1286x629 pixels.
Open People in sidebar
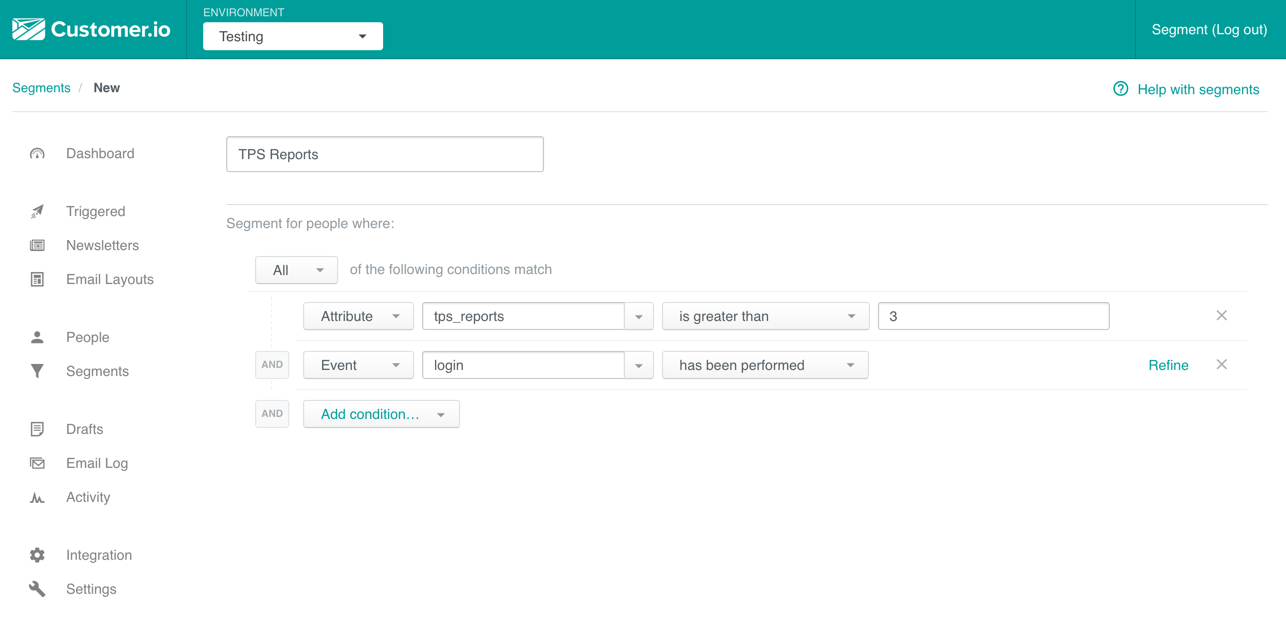pyautogui.click(x=88, y=338)
